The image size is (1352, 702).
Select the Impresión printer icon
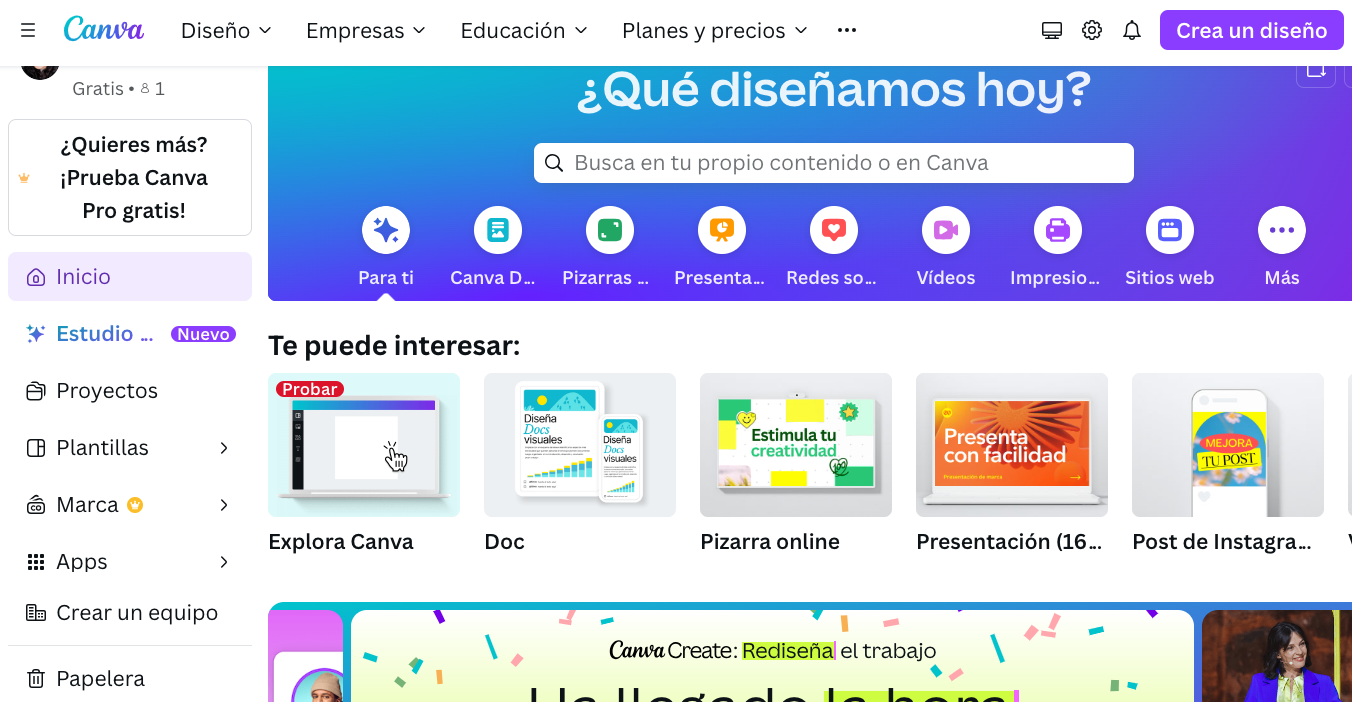point(1058,230)
